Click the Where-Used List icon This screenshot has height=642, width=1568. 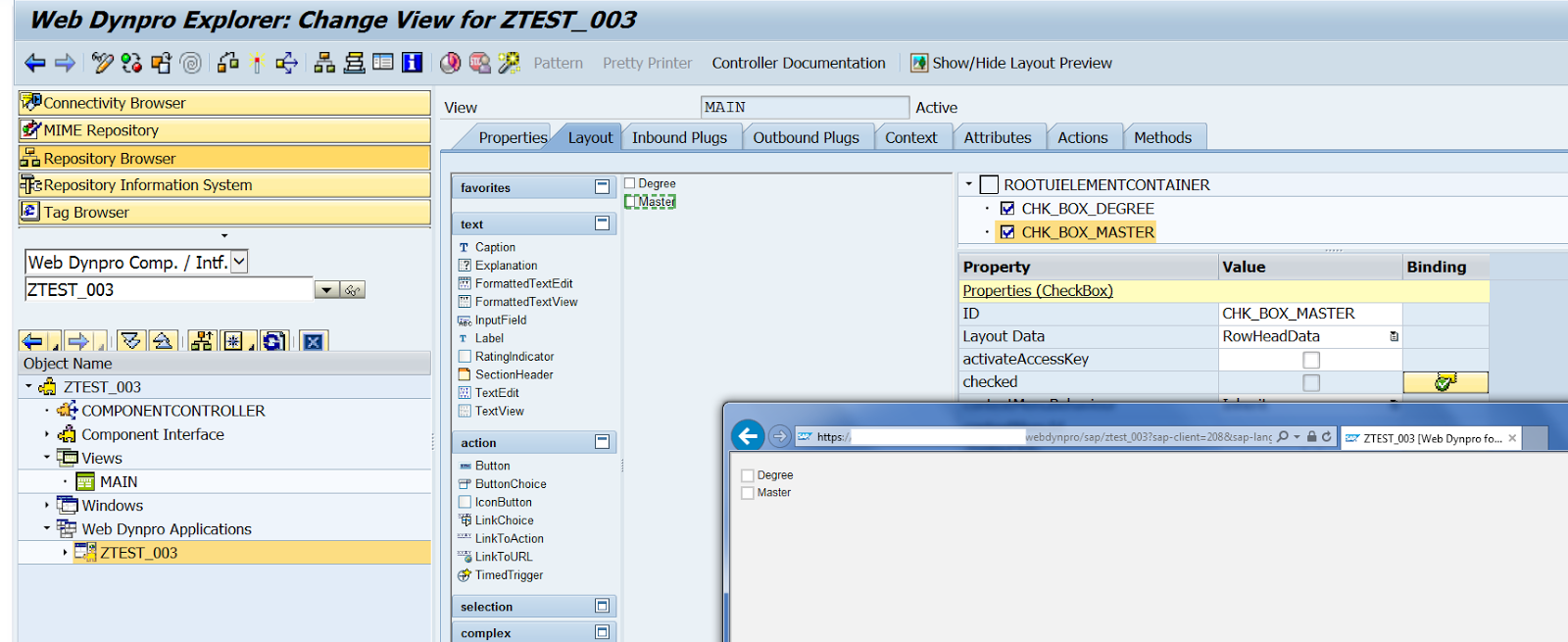pos(286,64)
